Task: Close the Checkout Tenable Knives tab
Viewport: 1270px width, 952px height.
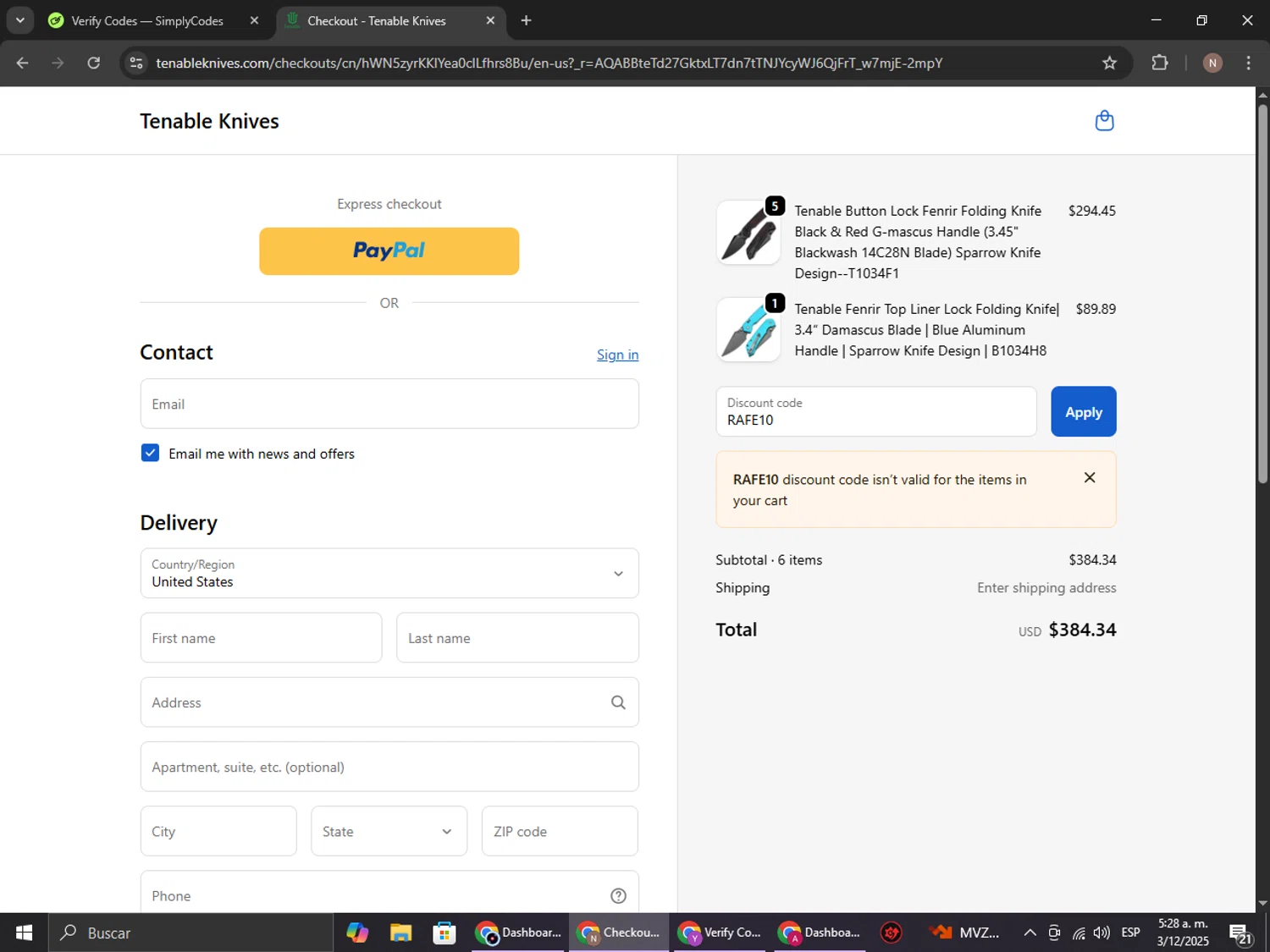Action: tap(490, 20)
